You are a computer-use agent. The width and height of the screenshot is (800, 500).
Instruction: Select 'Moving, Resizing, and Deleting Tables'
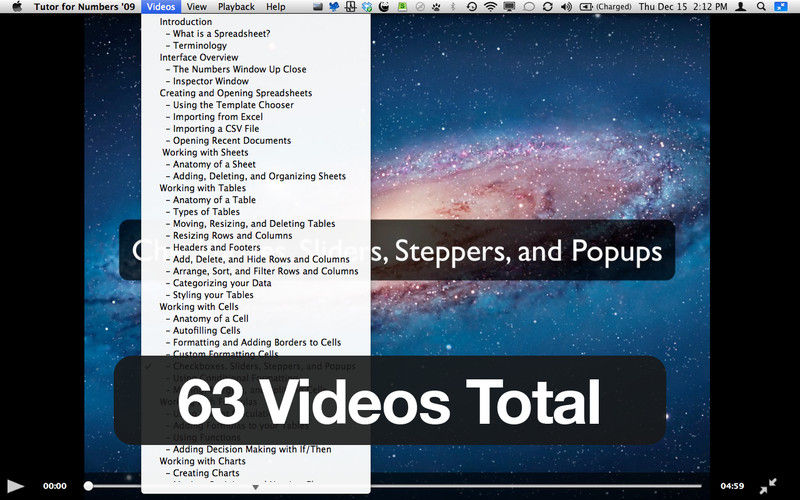(256, 223)
